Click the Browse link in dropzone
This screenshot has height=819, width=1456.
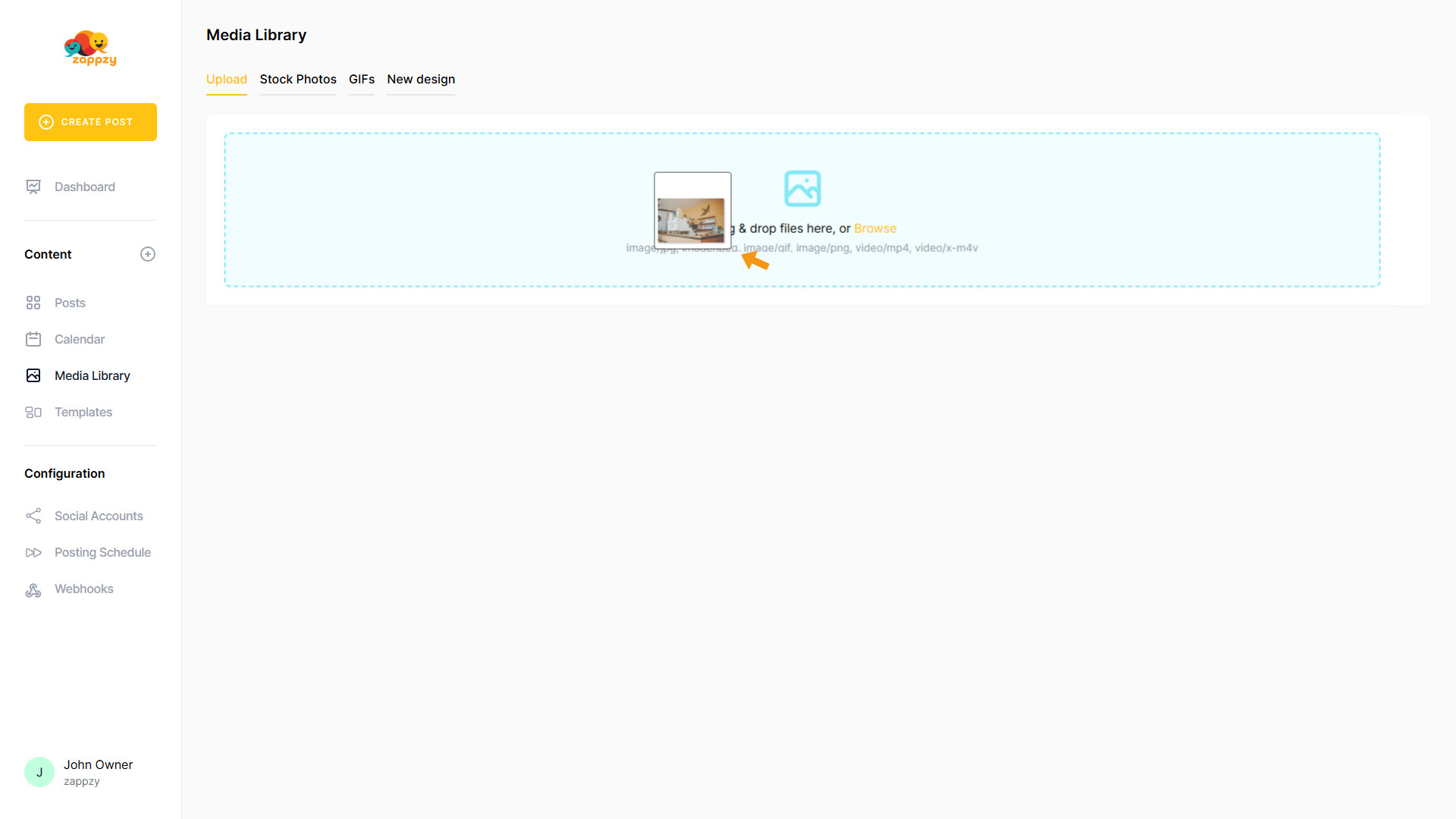click(x=875, y=228)
